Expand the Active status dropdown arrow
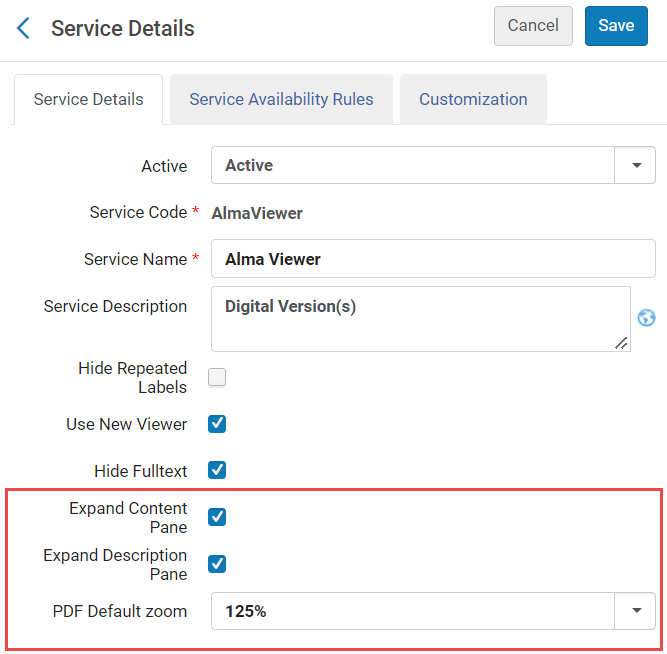Screen dimensions: 667x654 click(636, 165)
